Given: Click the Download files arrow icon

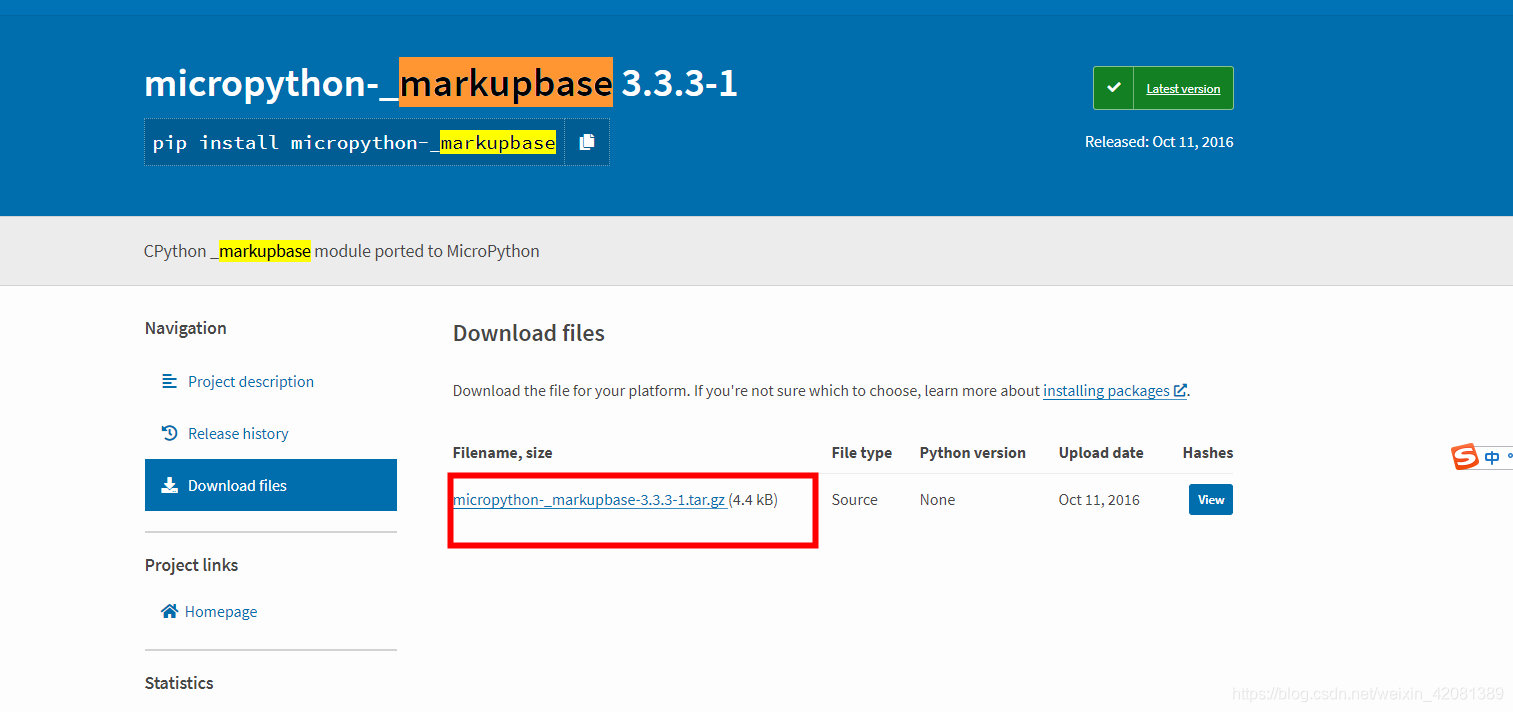Looking at the screenshot, I should 169,485.
